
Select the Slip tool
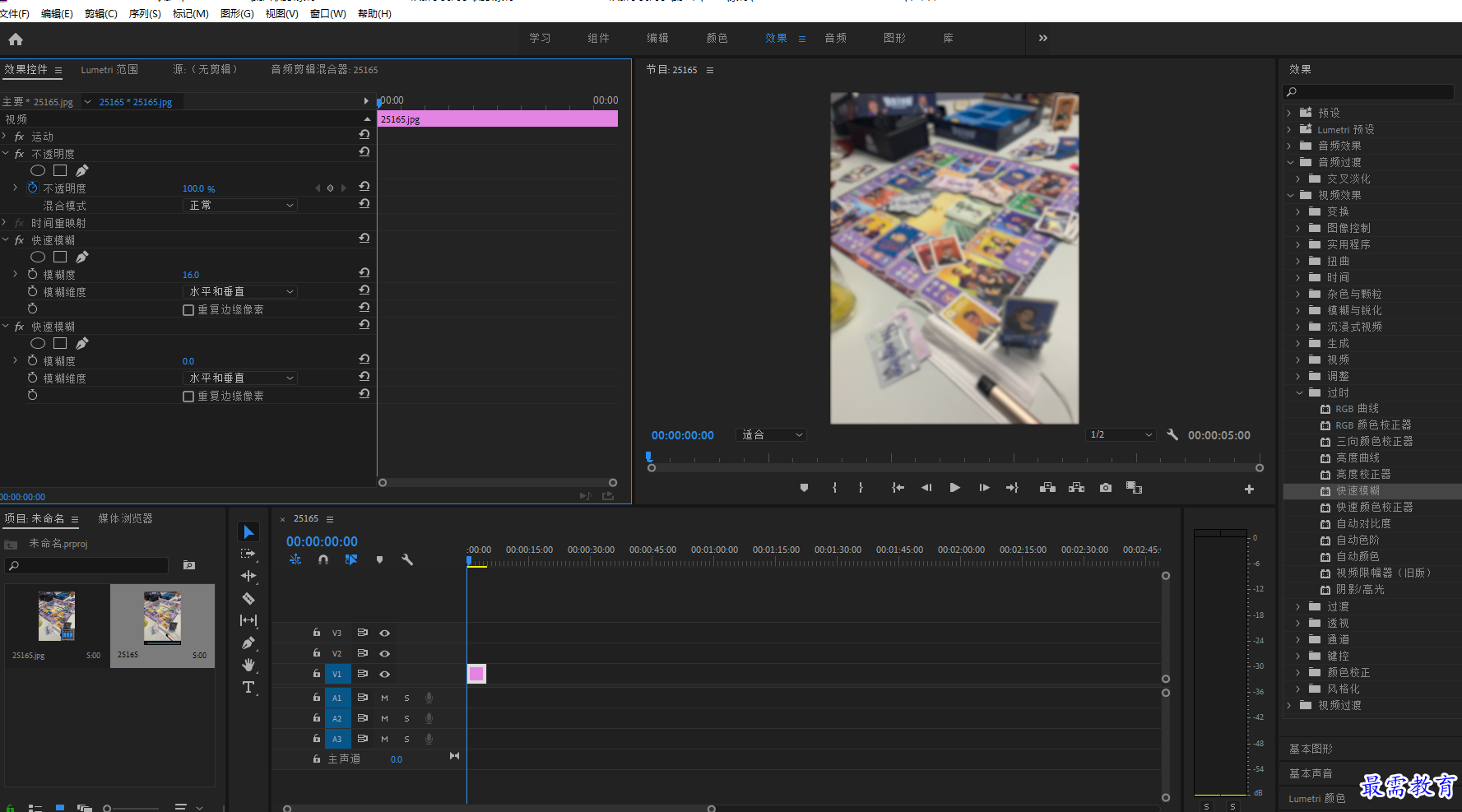(248, 620)
